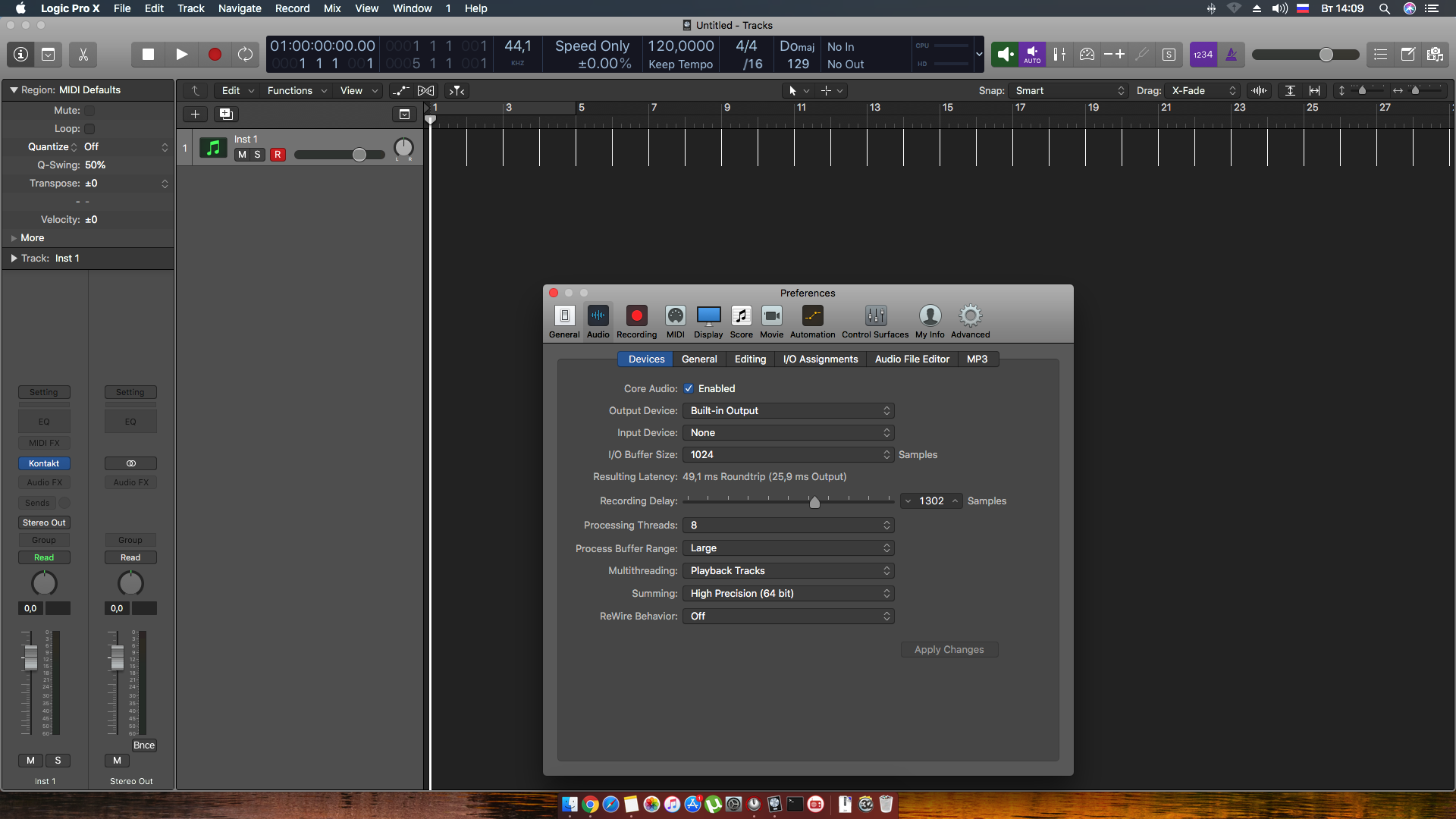Expand the More section in Region inspector
Image resolution: width=1456 pixels, height=819 pixels.
pos(14,238)
